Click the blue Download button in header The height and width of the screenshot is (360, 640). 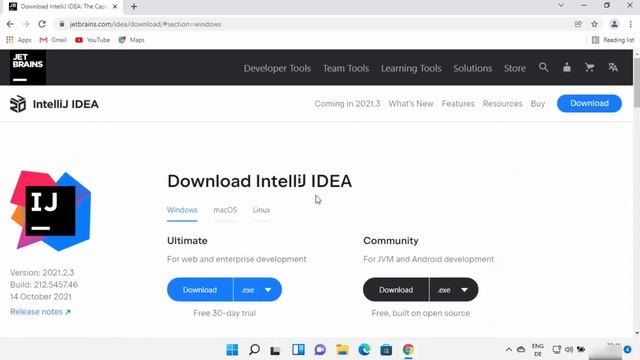[x=589, y=103]
